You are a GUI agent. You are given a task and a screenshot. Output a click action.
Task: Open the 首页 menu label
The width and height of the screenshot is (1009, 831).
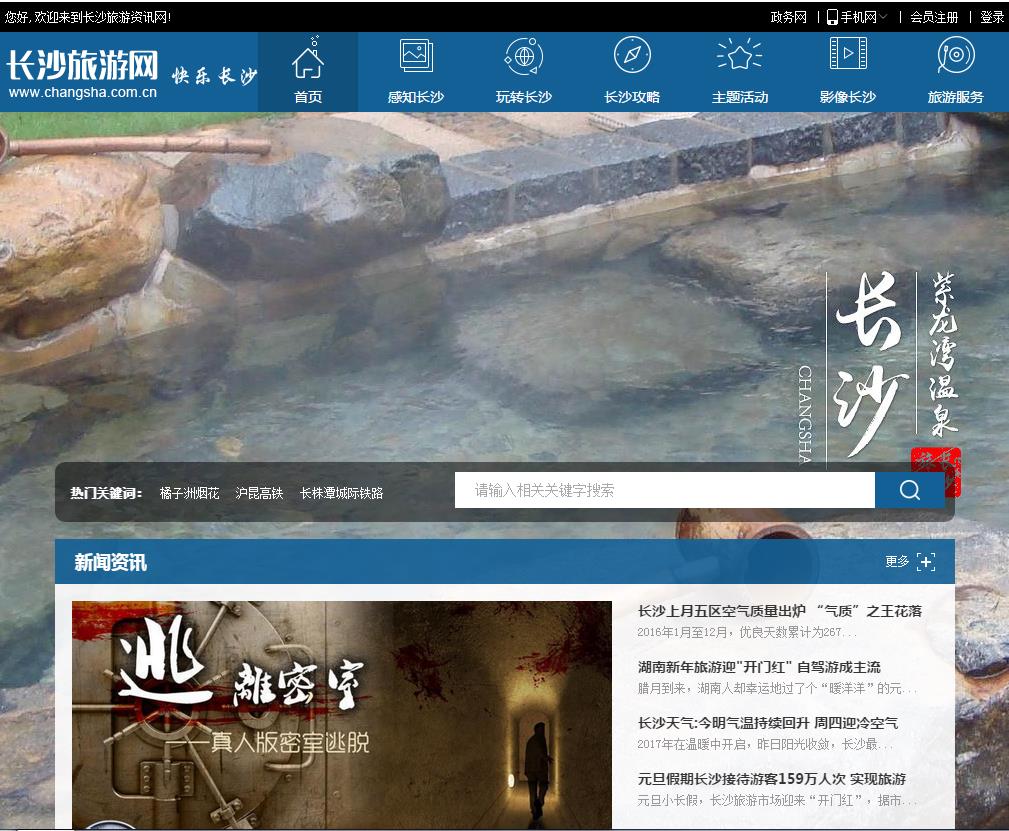[x=308, y=97]
